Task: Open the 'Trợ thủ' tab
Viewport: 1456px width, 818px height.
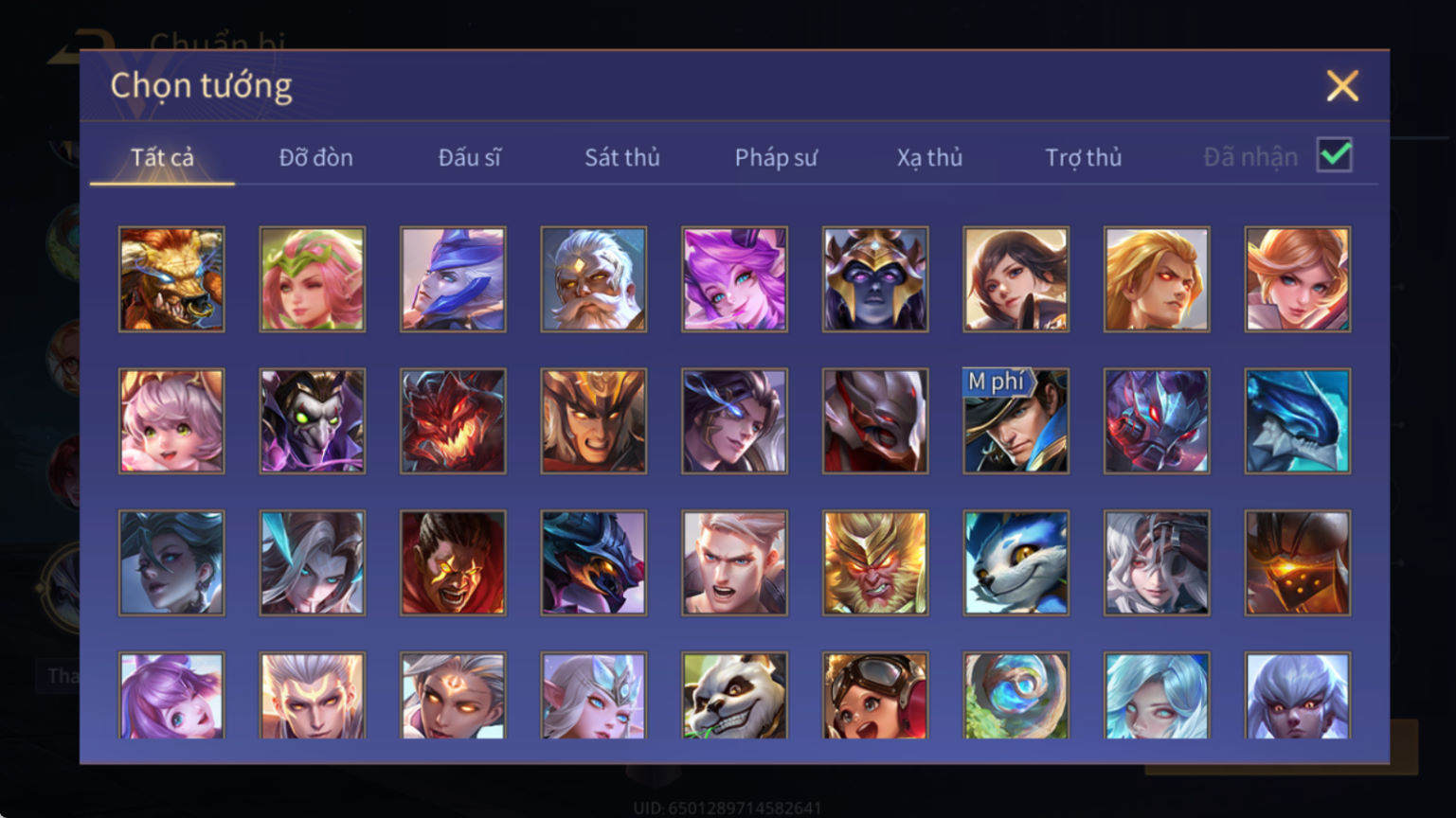Action: tap(1083, 157)
